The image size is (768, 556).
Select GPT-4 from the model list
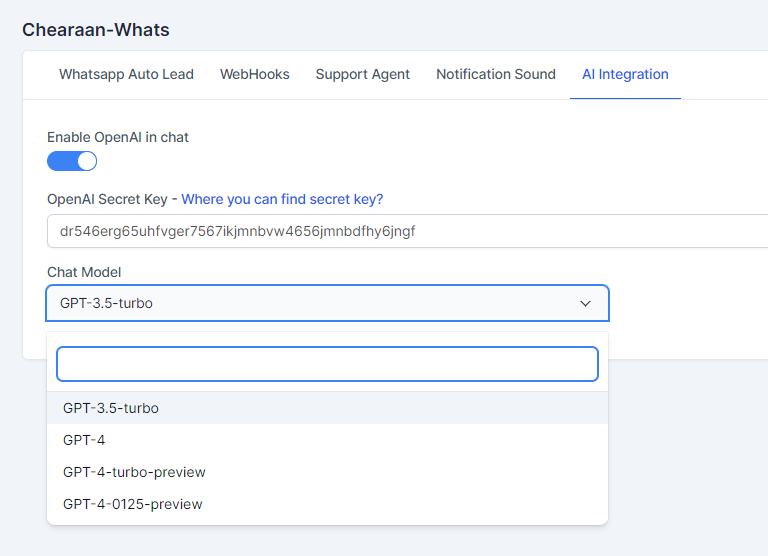pyautogui.click(x=84, y=440)
